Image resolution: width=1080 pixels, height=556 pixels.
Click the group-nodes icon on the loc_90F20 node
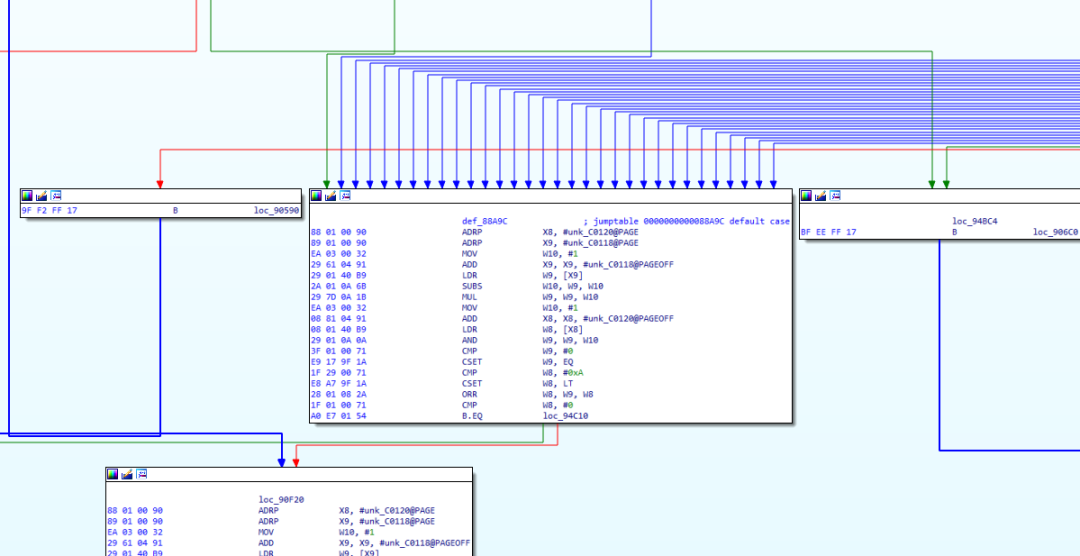(x=142, y=474)
